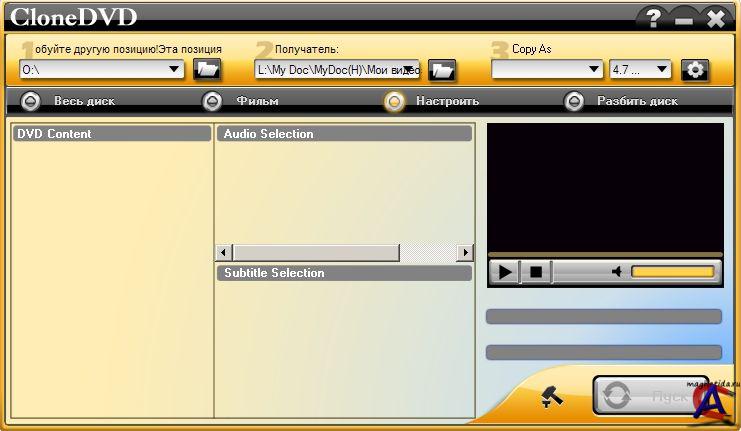
Task: Click the hammer tools icon
Action: click(x=551, y=396)
